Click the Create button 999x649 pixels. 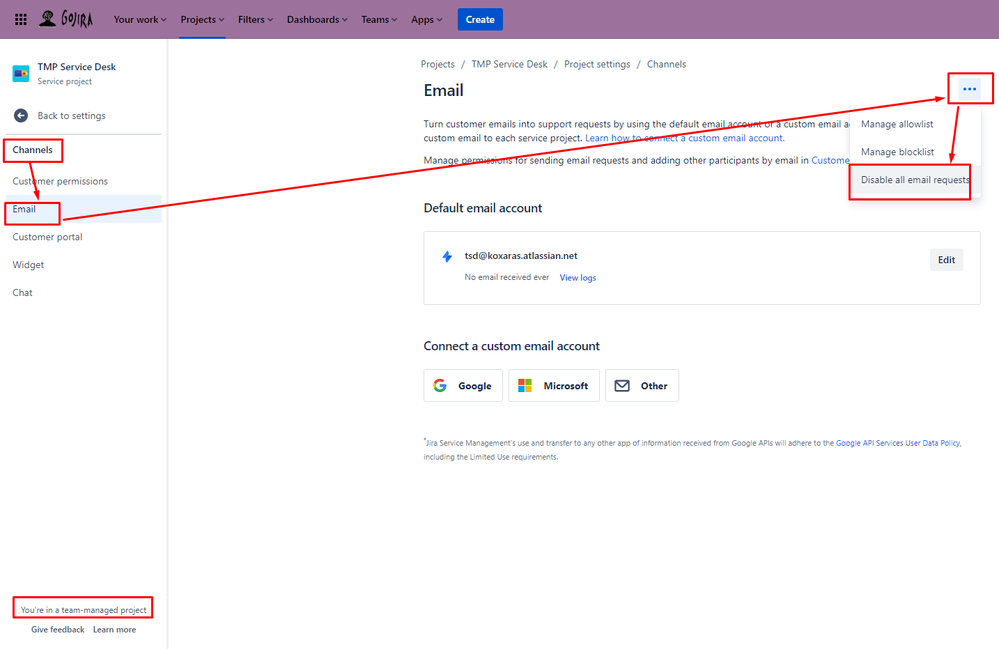click(480, 19)
